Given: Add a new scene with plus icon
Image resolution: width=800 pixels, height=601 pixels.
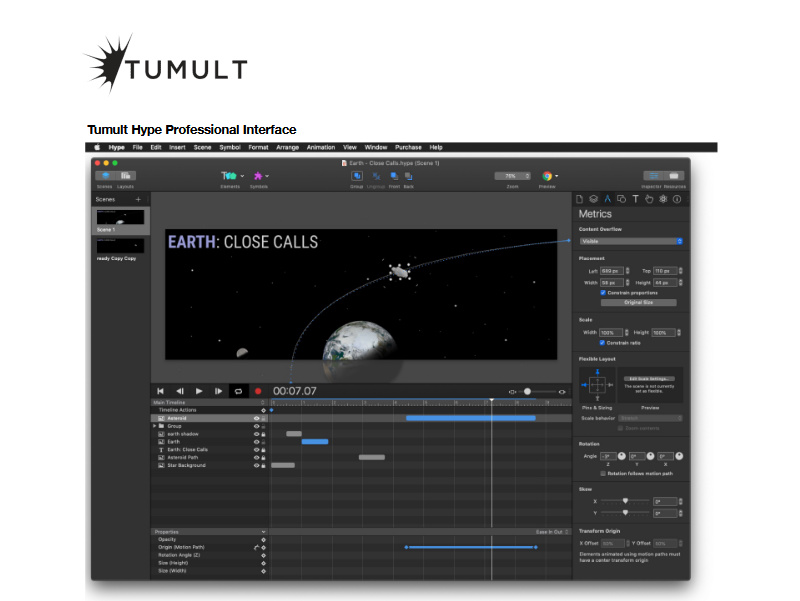Looking at the screenshot, I should coord(138,199).
